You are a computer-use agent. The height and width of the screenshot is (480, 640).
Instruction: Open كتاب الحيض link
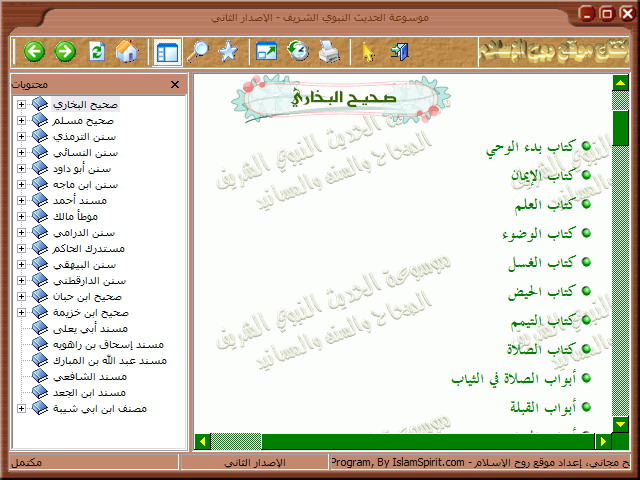pyautogui.click(x=541, y=292)
